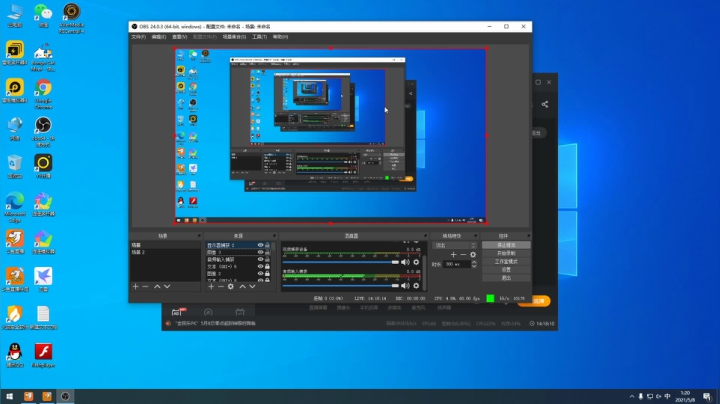Toggle lock for 图像 2 source

click(x=267, y=273)
